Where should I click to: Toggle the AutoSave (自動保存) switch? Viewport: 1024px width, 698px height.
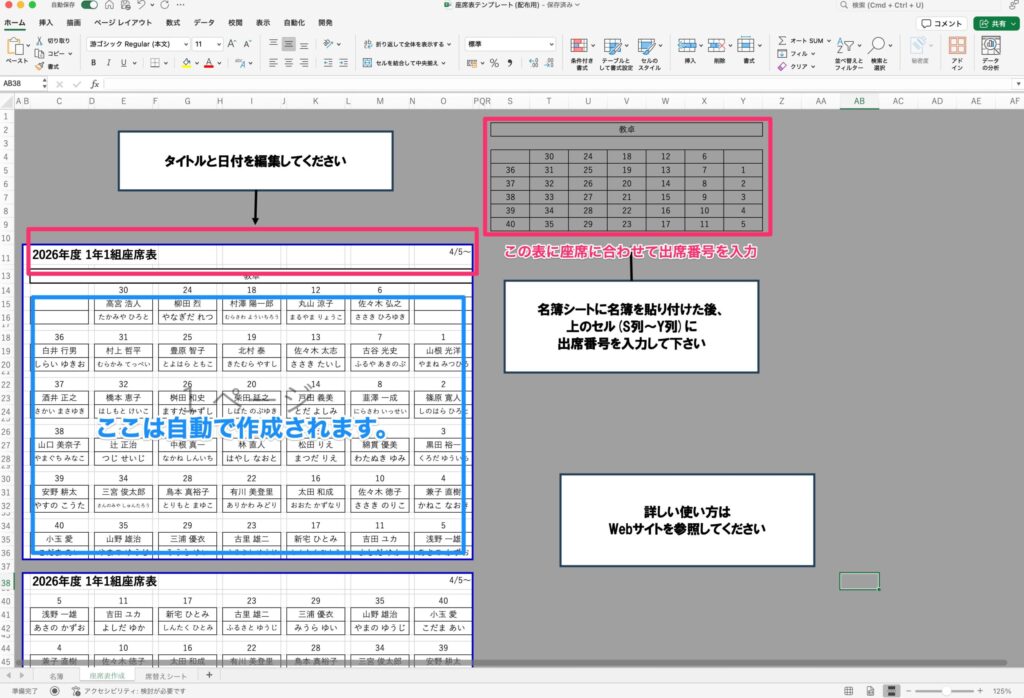(x=88, y=5)
